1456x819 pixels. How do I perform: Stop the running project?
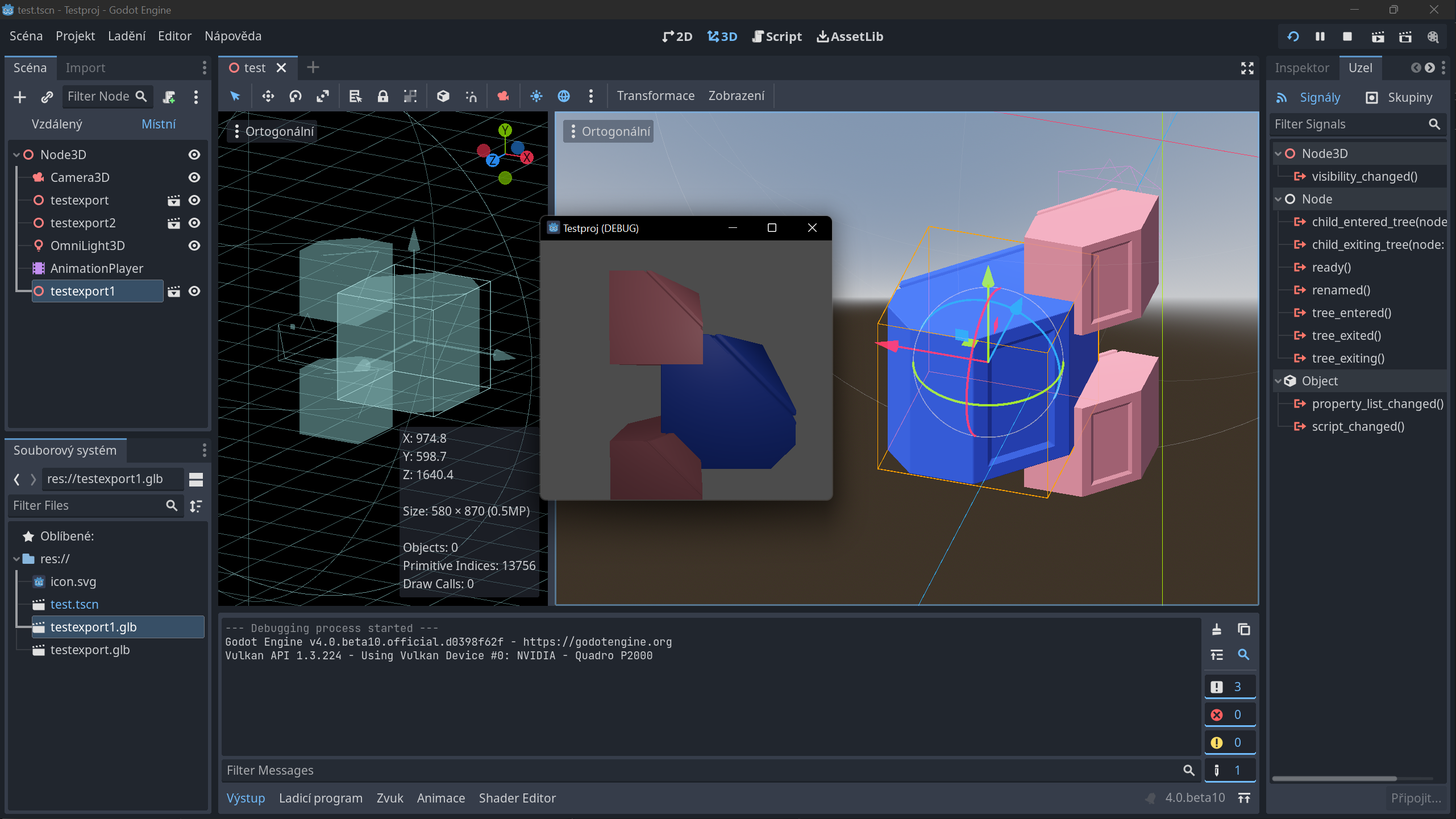click(x=1347, y=37)
